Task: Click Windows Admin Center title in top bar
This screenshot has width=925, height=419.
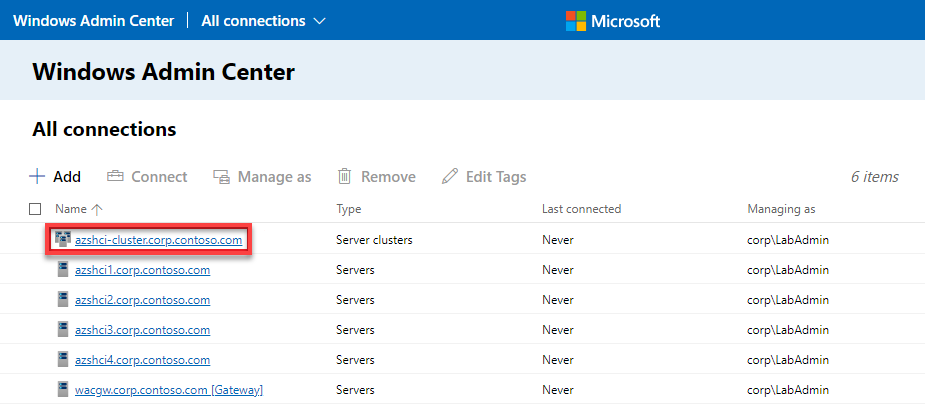Action: 94,21
